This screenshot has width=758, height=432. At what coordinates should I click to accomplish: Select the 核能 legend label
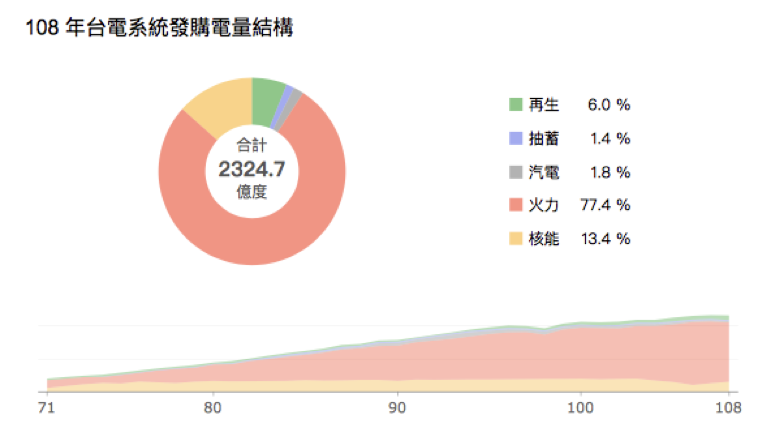pyautogui.click(x=544, y=238)
